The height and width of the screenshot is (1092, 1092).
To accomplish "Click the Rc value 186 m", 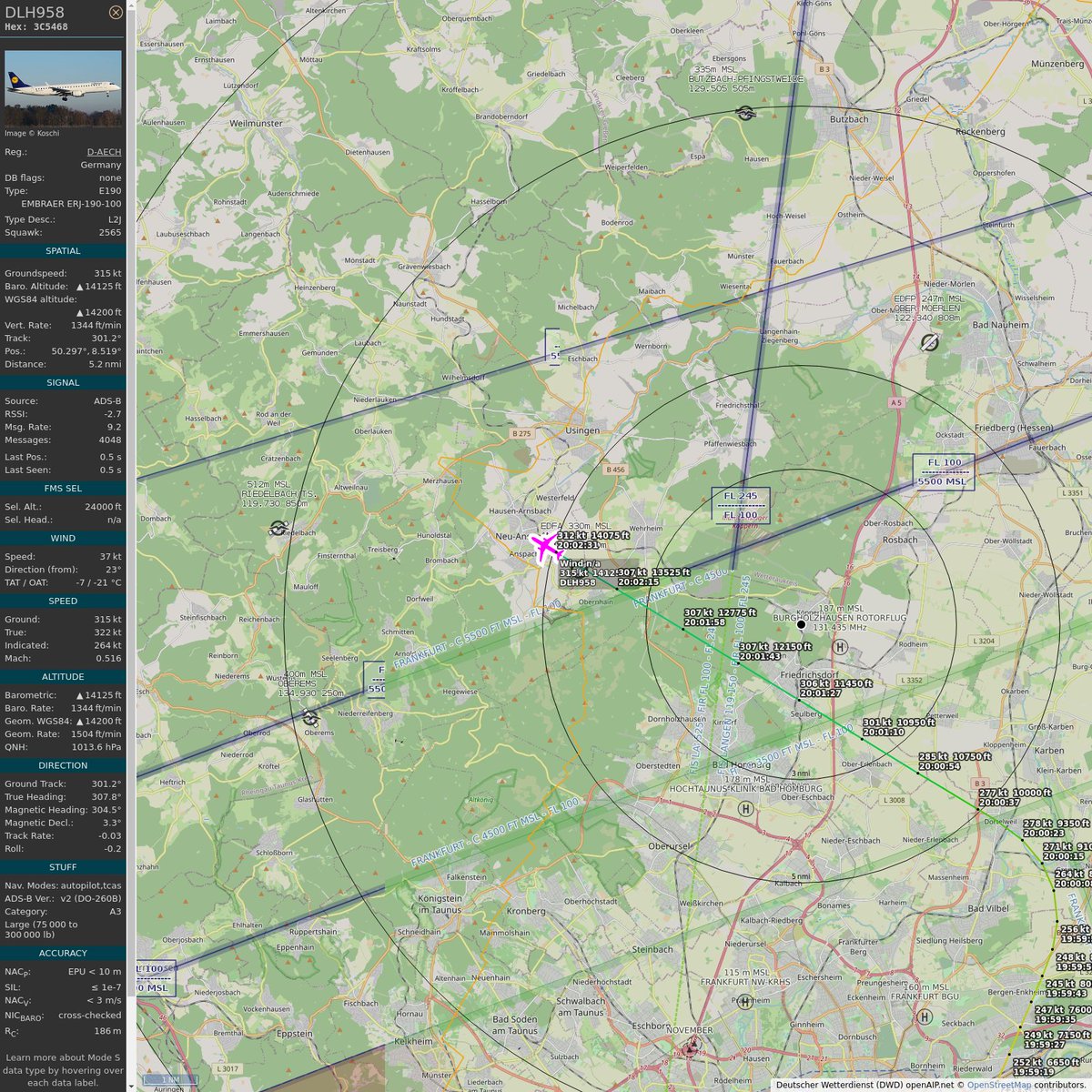I will click(x=108, y=1031).
